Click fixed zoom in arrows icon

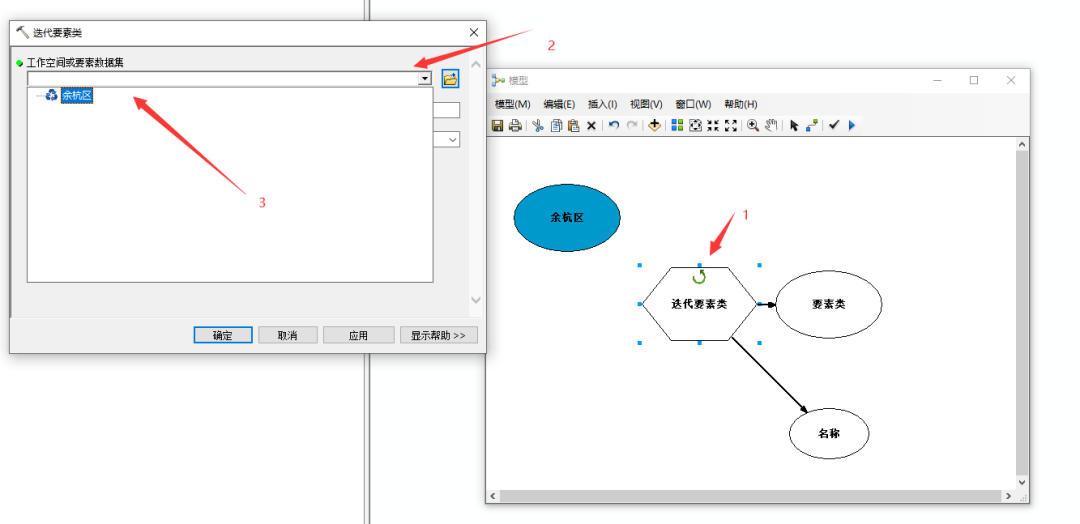coord(713,125)
